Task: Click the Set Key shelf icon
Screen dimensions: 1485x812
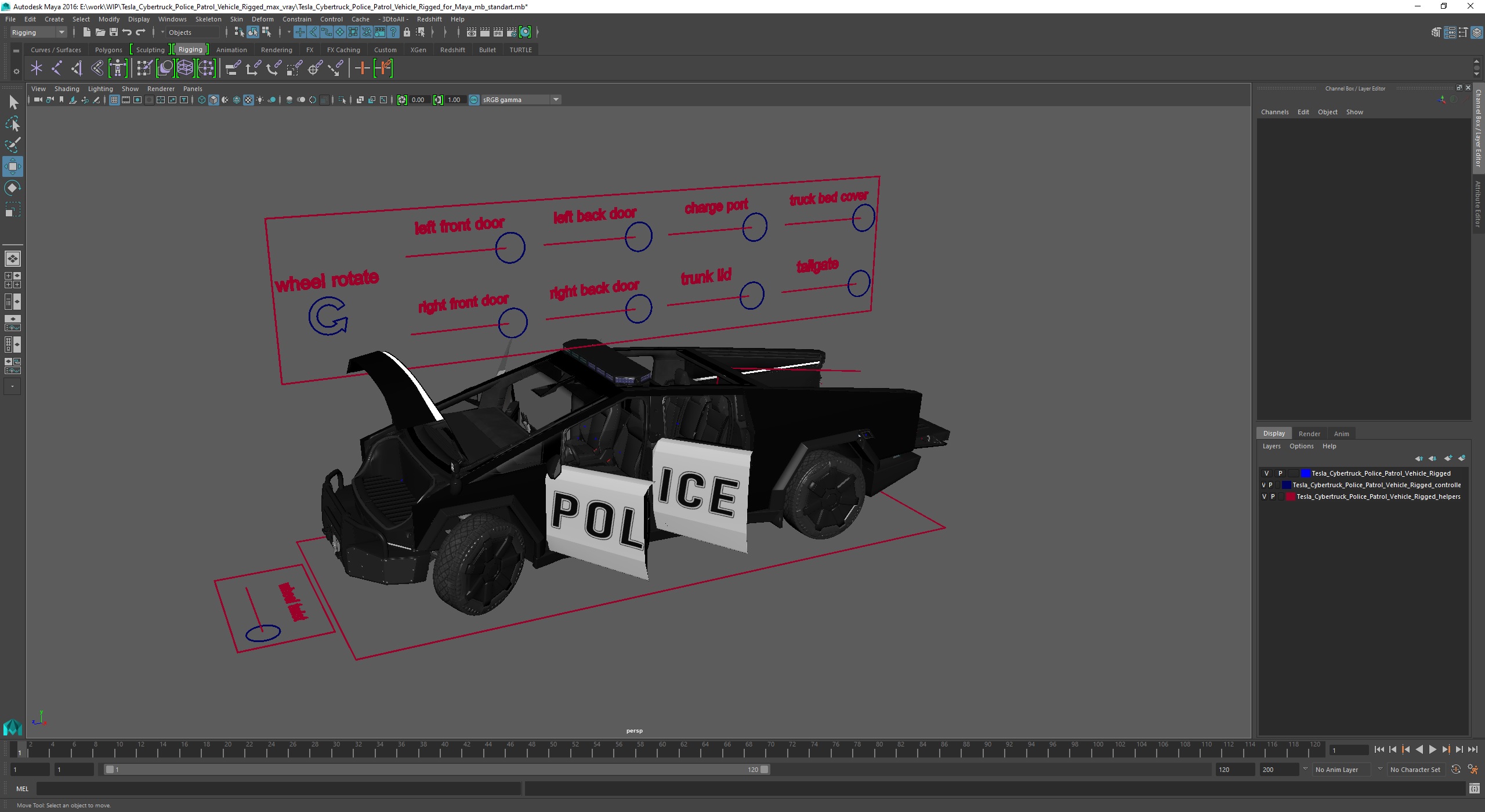Action: click(362, 68)
